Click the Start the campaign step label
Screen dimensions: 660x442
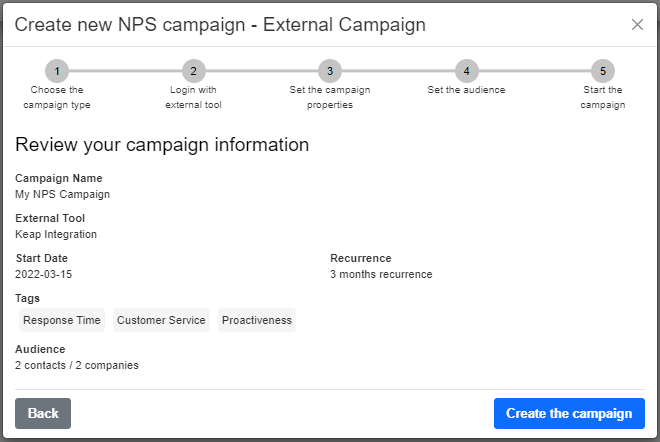click(x=603, y=97)
